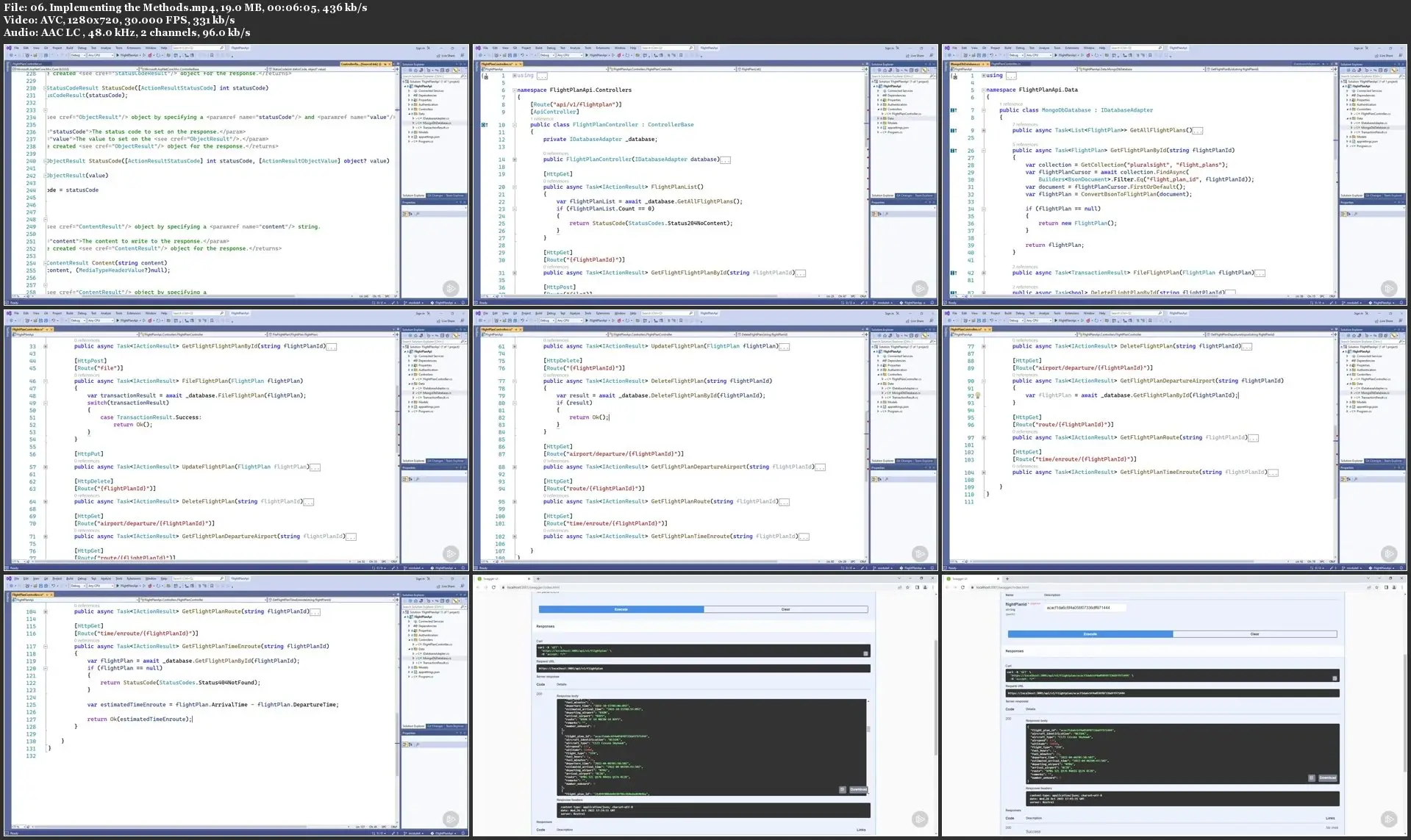Collapse GetFlightPlanById at line 26, MongoDbDatabase thumbnail
Viewport: 1411px width, 840px height.
pyautogui.click(x=983, y=151)
